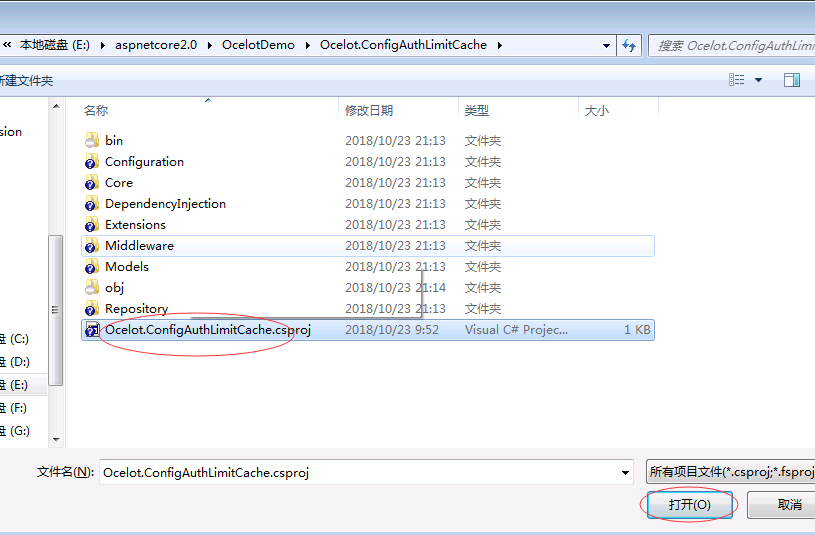Expand file name combo box dropdown

[625, 473]
